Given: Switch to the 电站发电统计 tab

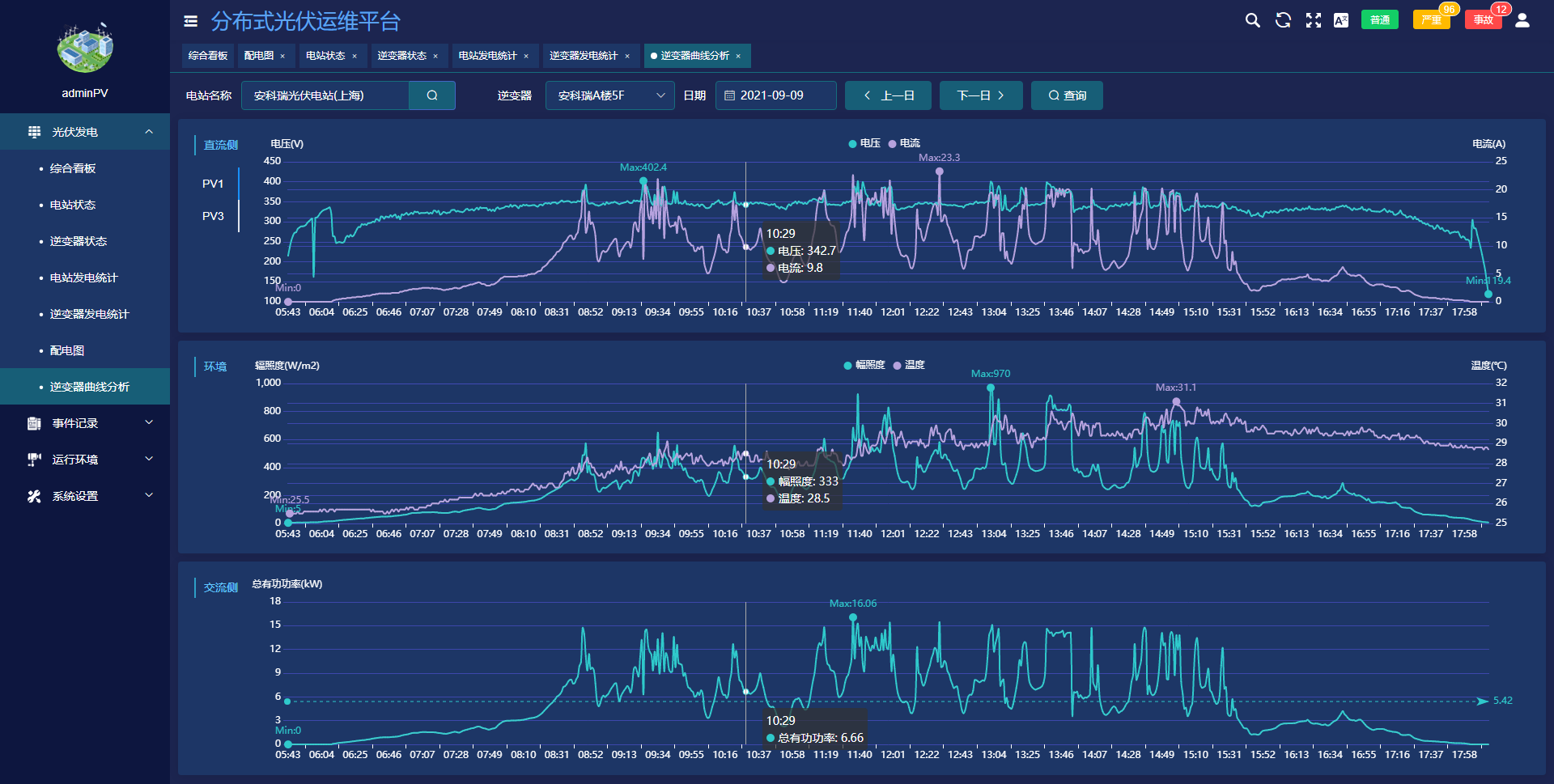Looking at the screenshot, I should click(x=487, y=56).
